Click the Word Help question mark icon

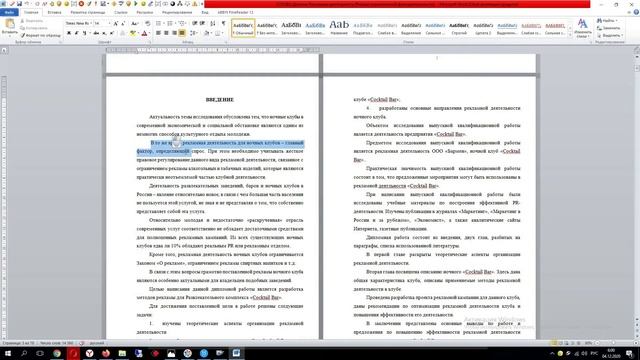pos(636,12)
